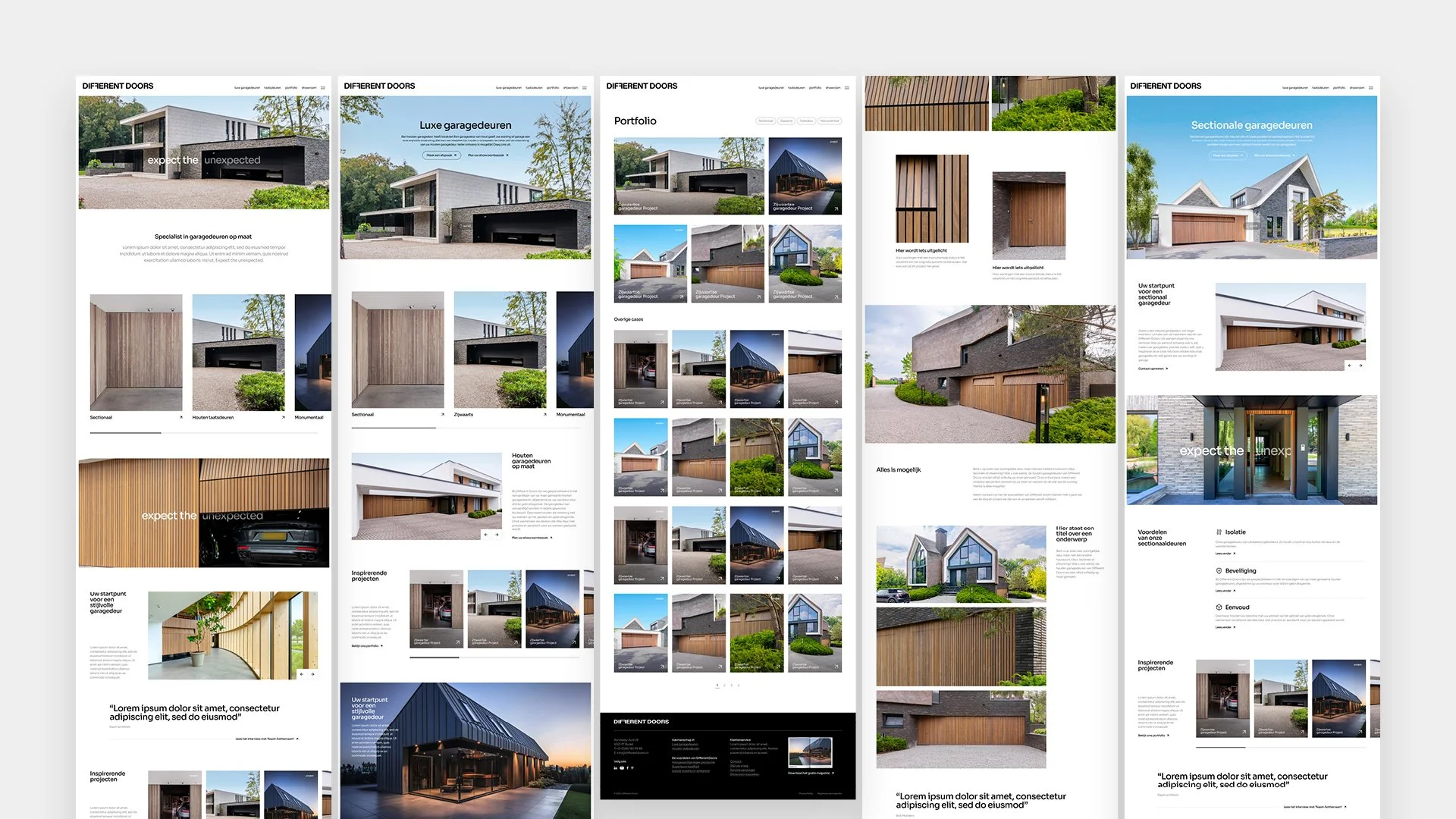
Task: Click Facebook icon in the footer
Action: pos(627,768)
